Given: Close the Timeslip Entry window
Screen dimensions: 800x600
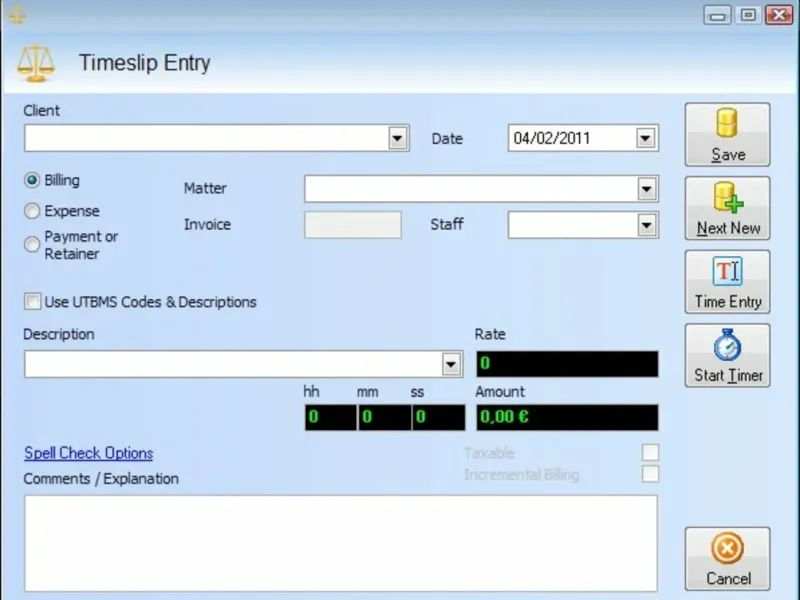Looking at the screenshot, I should pos(779,15).
